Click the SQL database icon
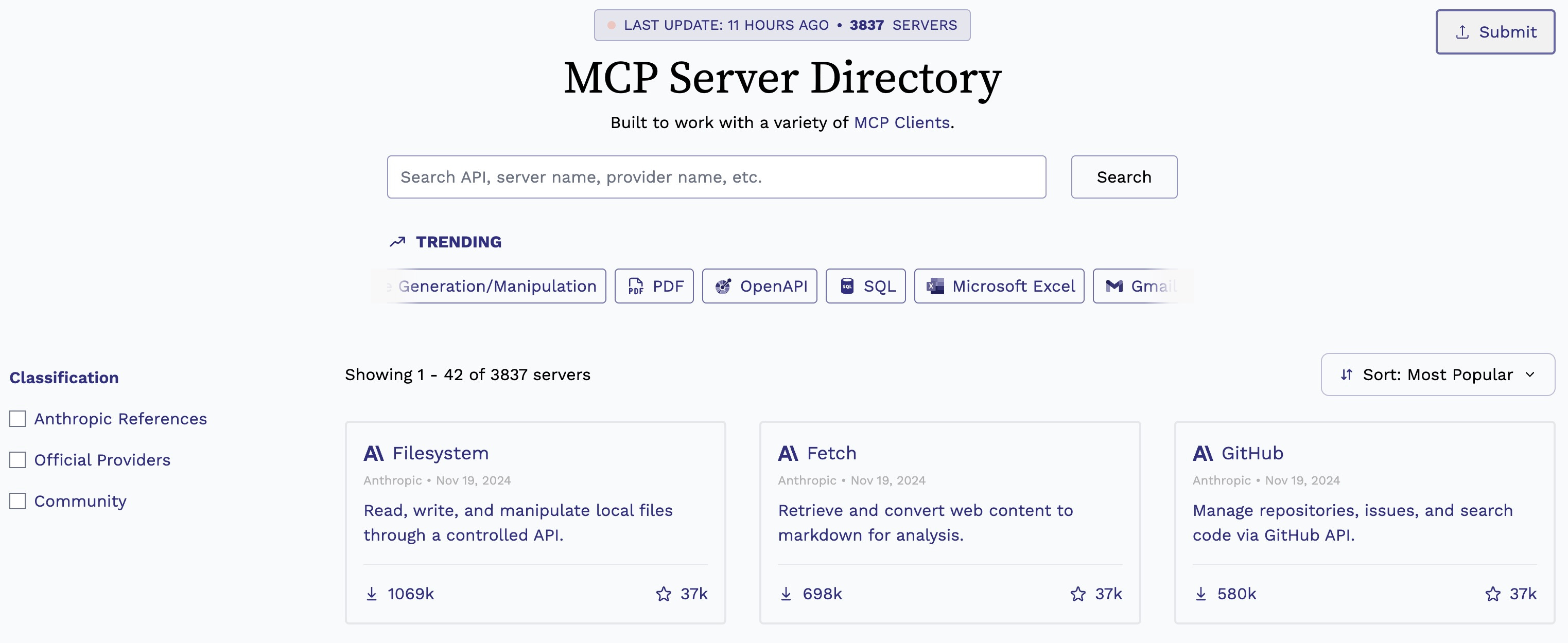This screenshot has width=1568, height=643. coord(847,286)
